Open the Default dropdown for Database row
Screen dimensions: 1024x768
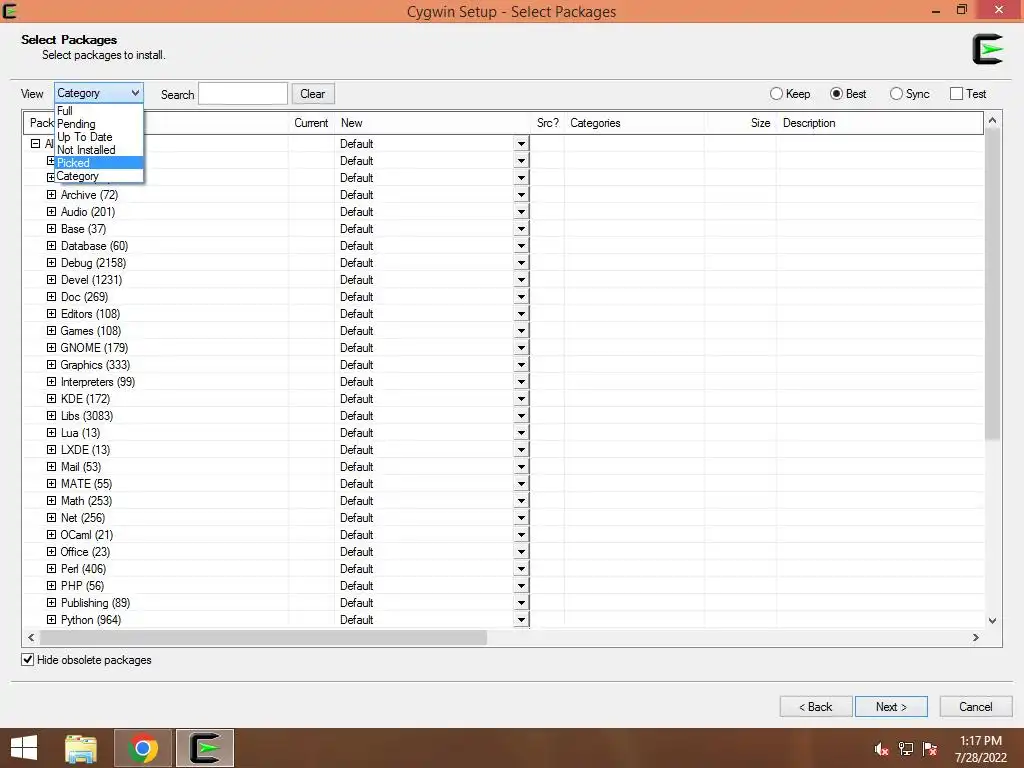(521, 246)
